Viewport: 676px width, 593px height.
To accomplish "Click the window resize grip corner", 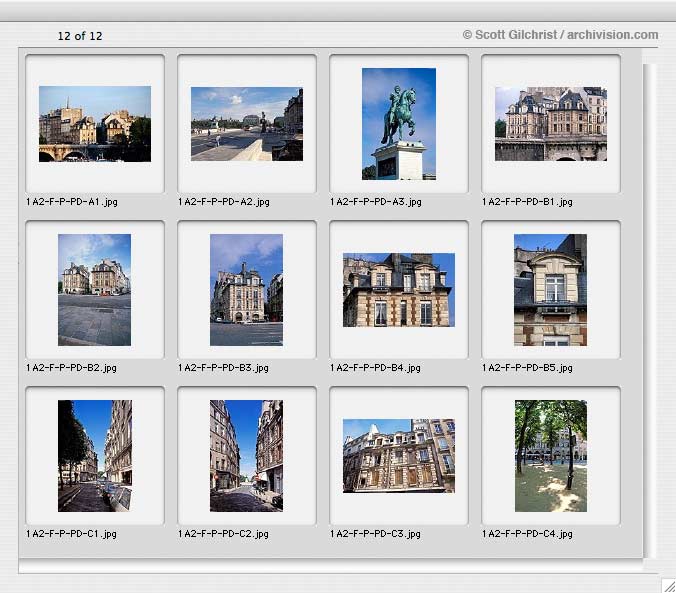I will 669,586.
